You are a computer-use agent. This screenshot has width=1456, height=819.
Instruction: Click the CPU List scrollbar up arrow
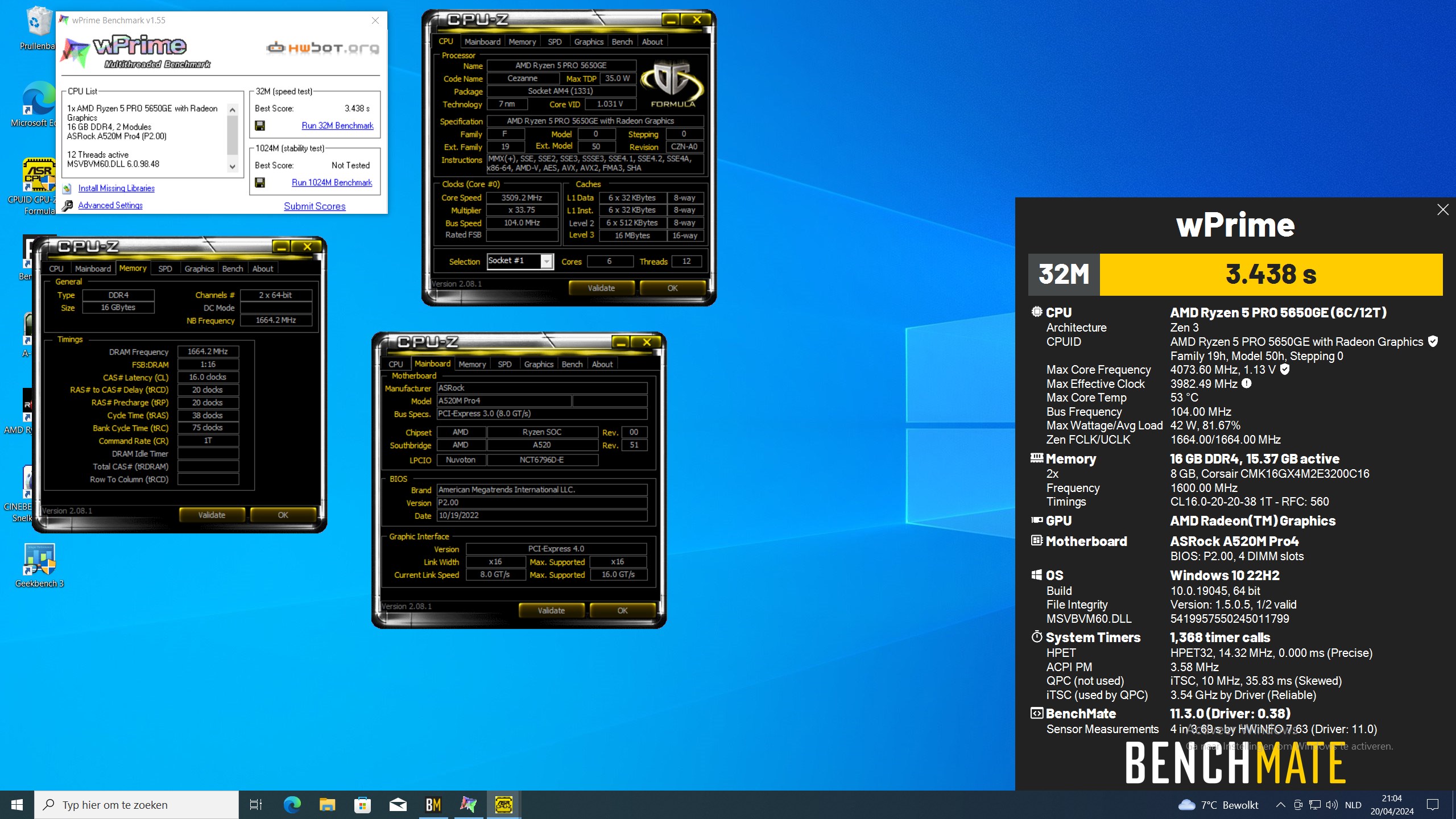232,110
